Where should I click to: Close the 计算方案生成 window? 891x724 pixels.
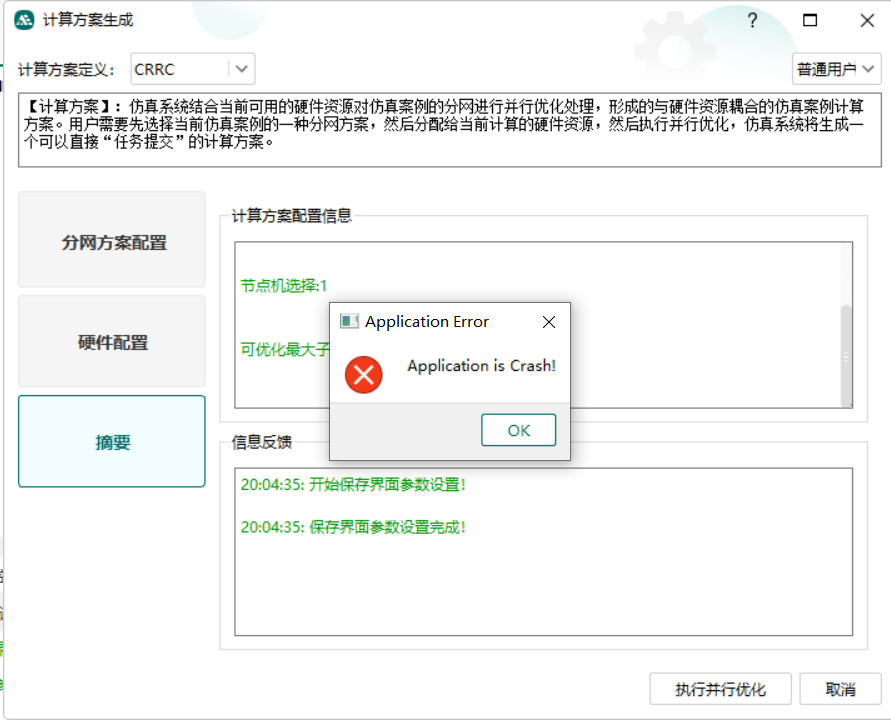(x=866, y=20)
